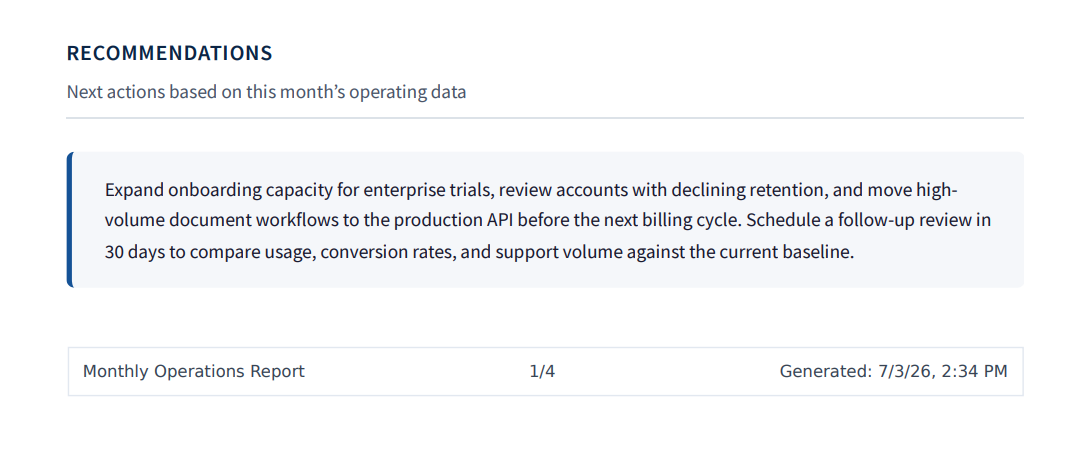The width and height of the screenshot is (1092, 450).
Task: Click the blue accent bar of the callout
Action: click(x=70, y=219)
